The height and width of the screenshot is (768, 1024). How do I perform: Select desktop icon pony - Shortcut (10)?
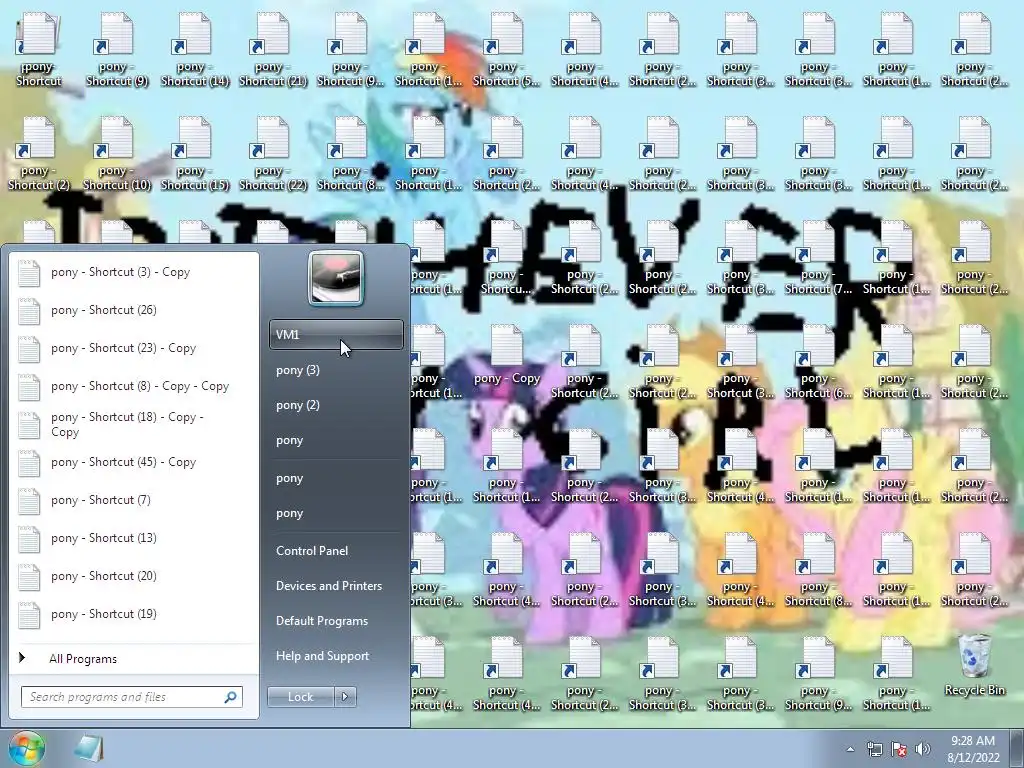(x=117, y=155)
